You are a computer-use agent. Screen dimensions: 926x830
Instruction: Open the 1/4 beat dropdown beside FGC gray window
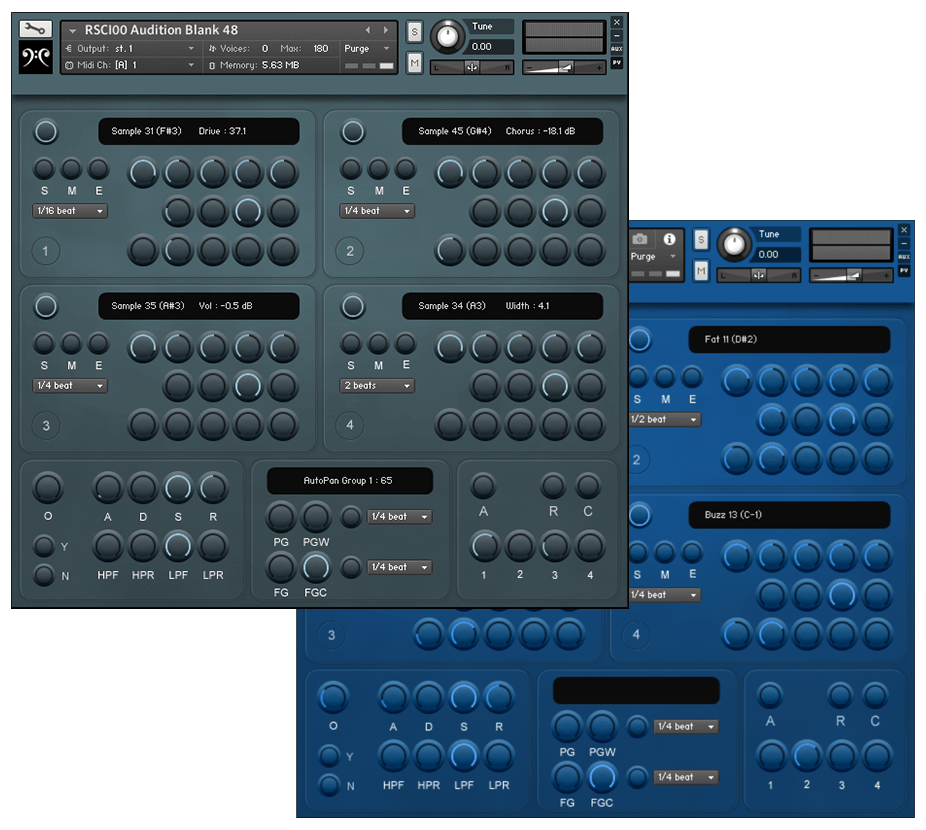pyautogui.click(x=399, y=567)
